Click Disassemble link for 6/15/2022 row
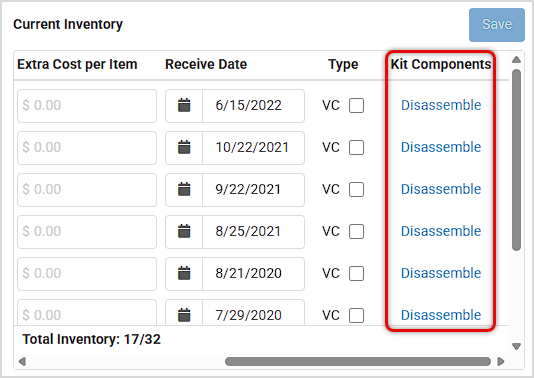The height and width of the screenshot is (378, 534). click(x=441, y=105)
